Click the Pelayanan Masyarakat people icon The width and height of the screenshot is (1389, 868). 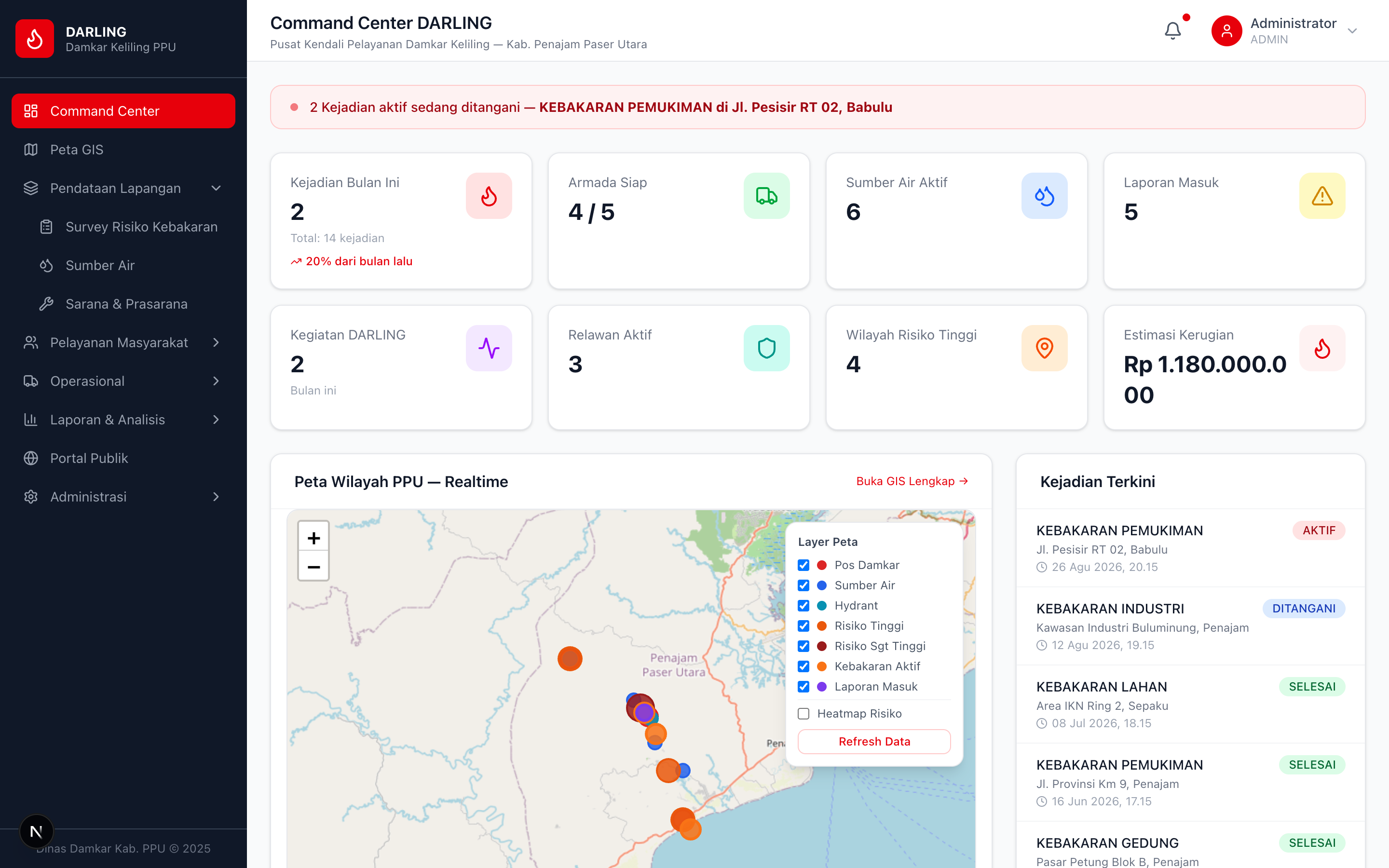click(31, 343)
